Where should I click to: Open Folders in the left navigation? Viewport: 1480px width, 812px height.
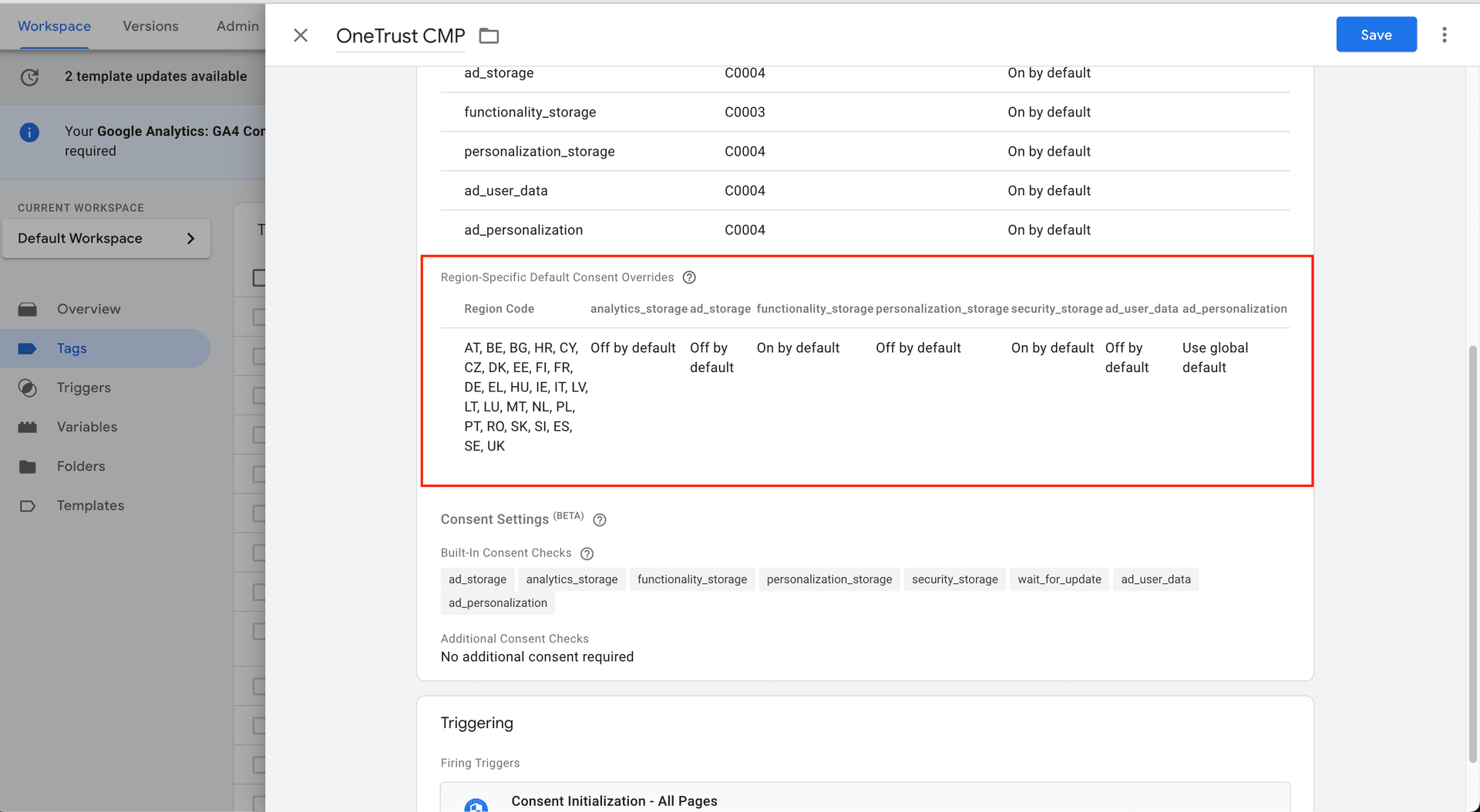point(81,466)
